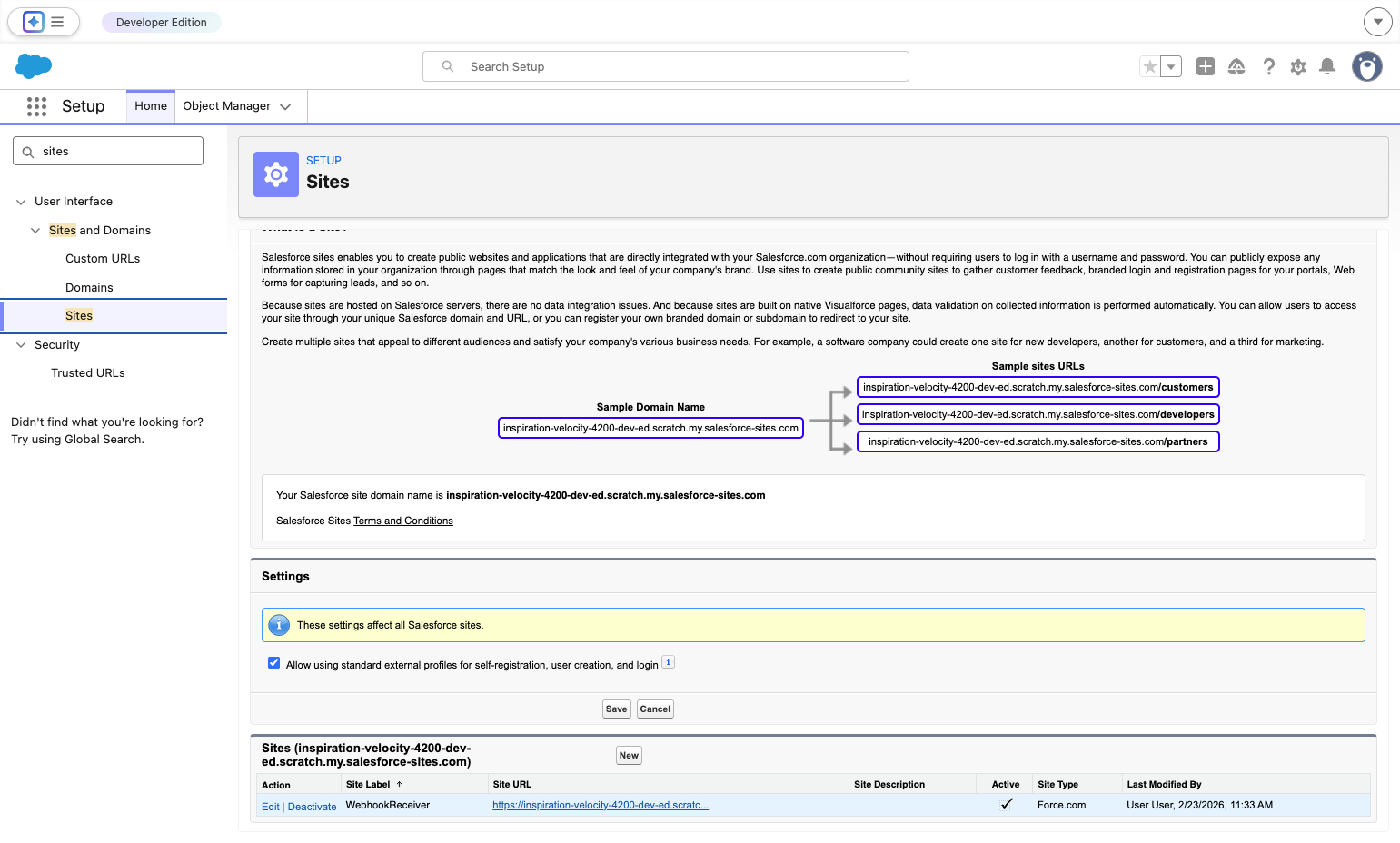Click the hamburger menu icon at top left
The width and height of the screenshot is (1400, 843).
click(x=57, y=22)
